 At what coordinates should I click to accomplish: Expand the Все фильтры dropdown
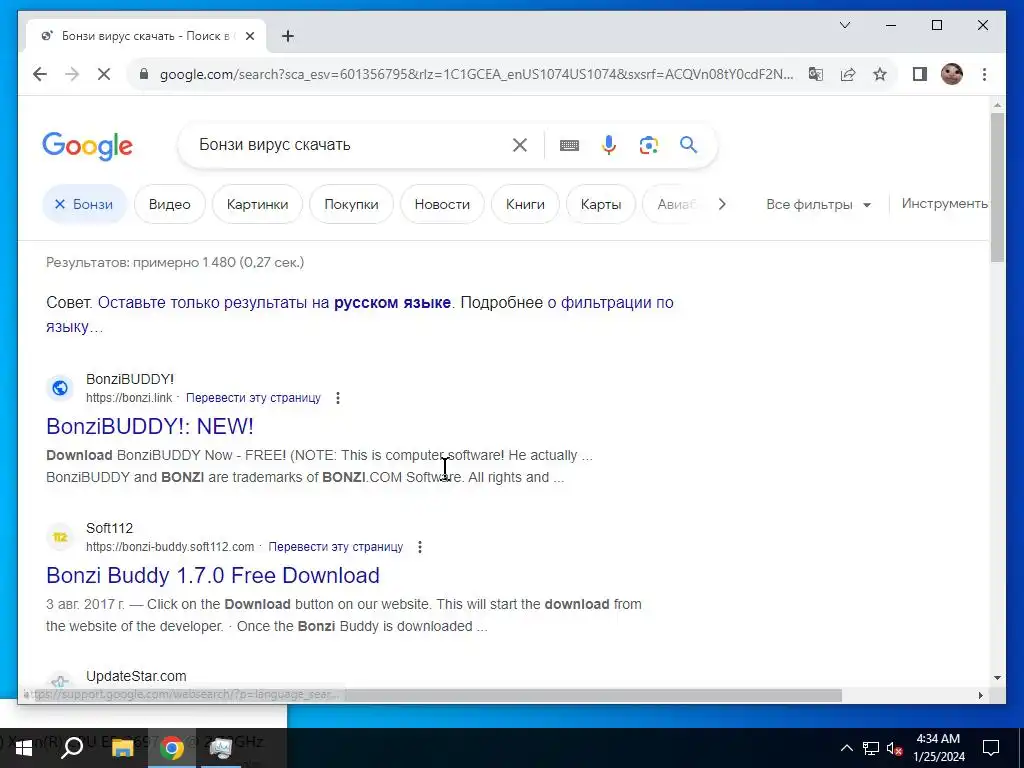[818, 204]
